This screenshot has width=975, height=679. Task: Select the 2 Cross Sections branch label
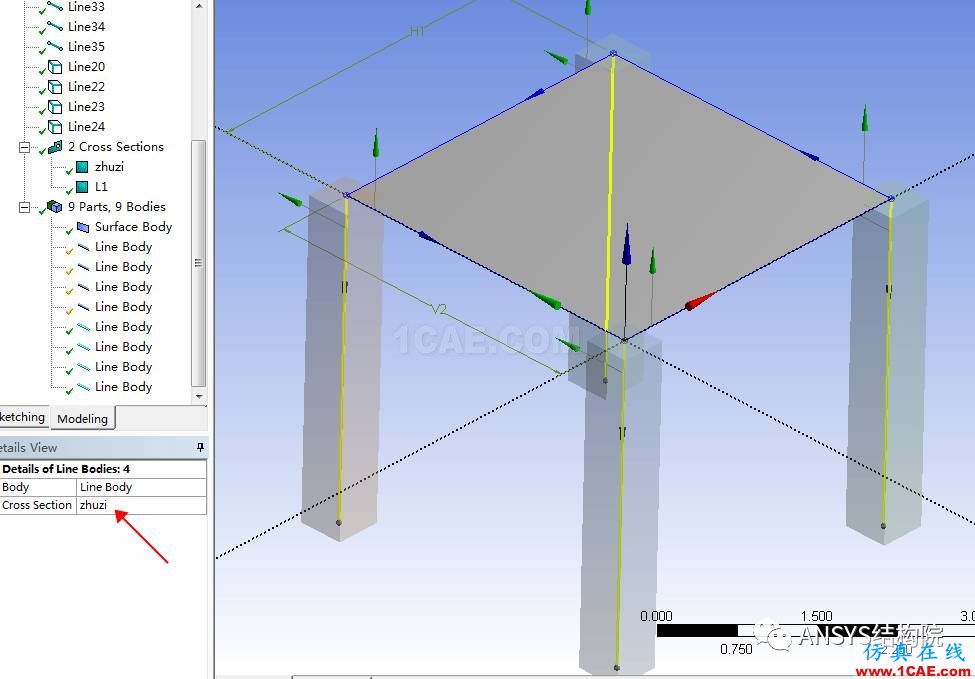click(x=116, y=147)
